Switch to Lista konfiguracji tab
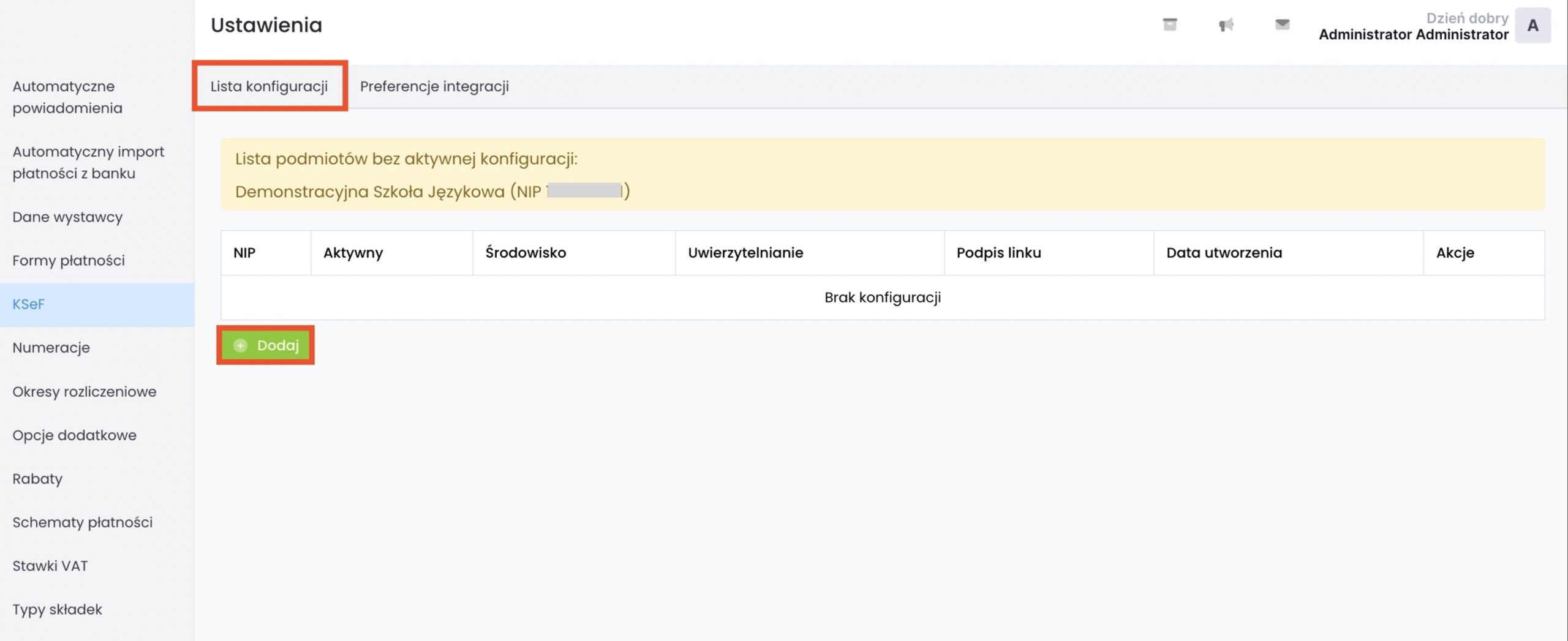The width and height of the screenshot is (1568, 641). pos(269,86)
